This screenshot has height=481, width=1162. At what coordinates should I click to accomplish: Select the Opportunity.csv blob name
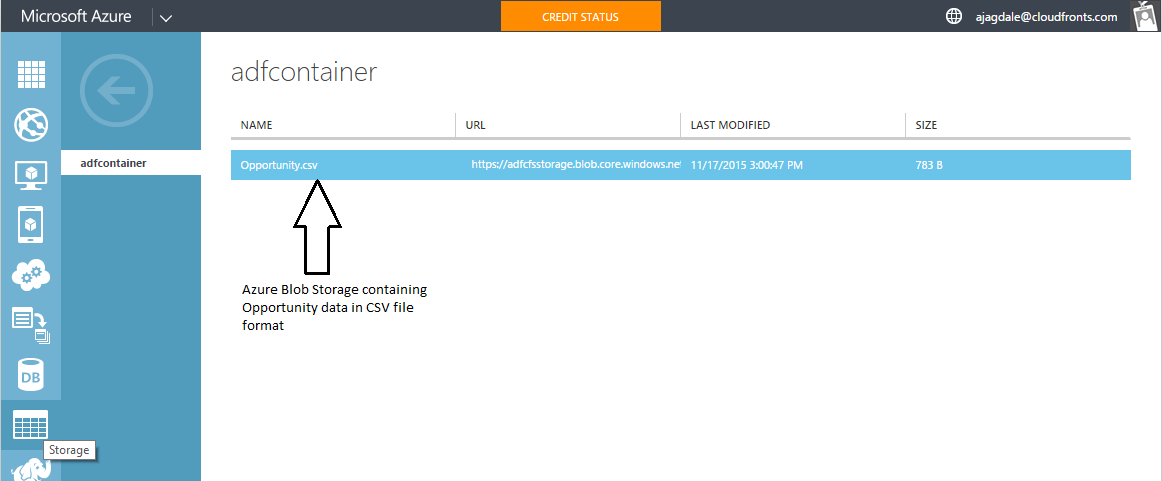279,165
